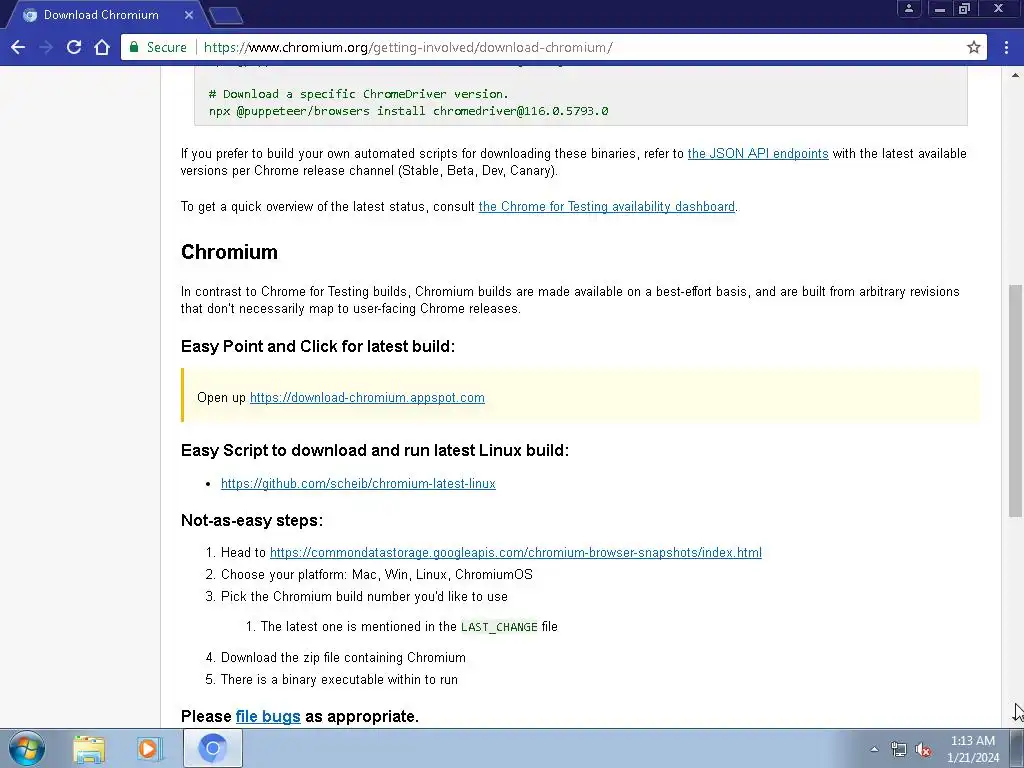Open the Windows Start menu

tap(27, 748)
